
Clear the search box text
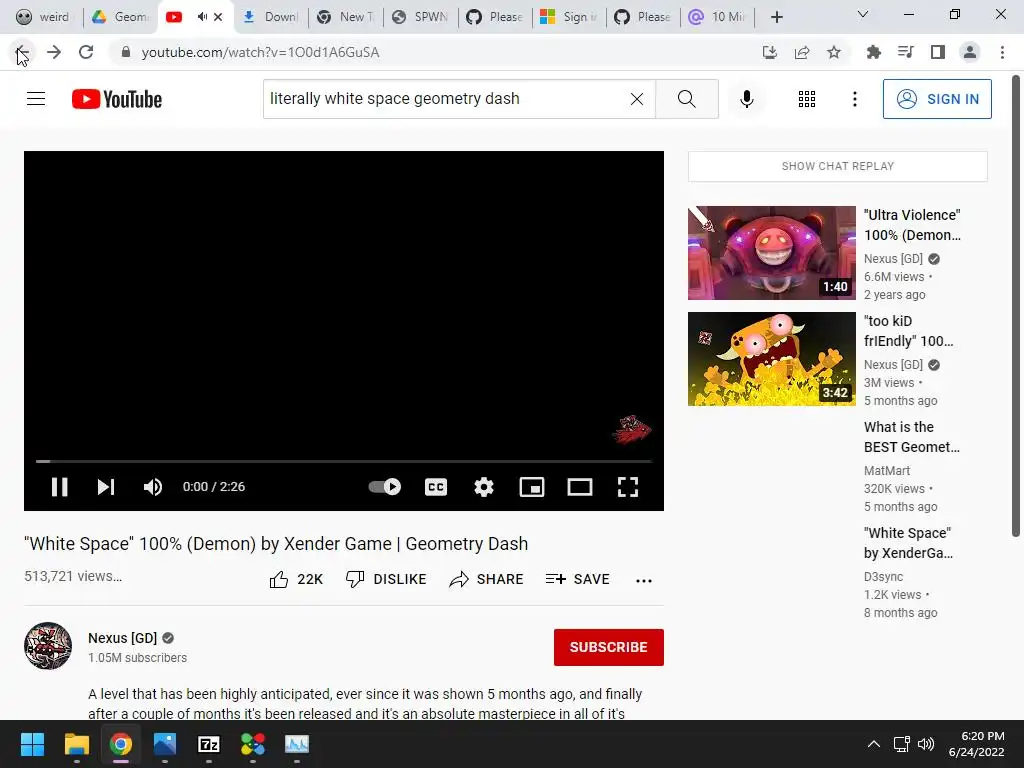[637, 99]
